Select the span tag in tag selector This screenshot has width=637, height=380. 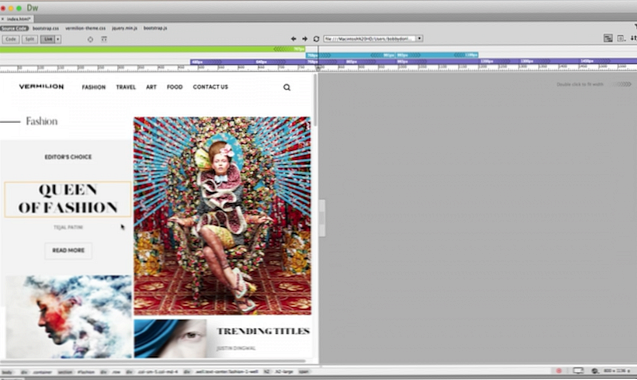303,371
